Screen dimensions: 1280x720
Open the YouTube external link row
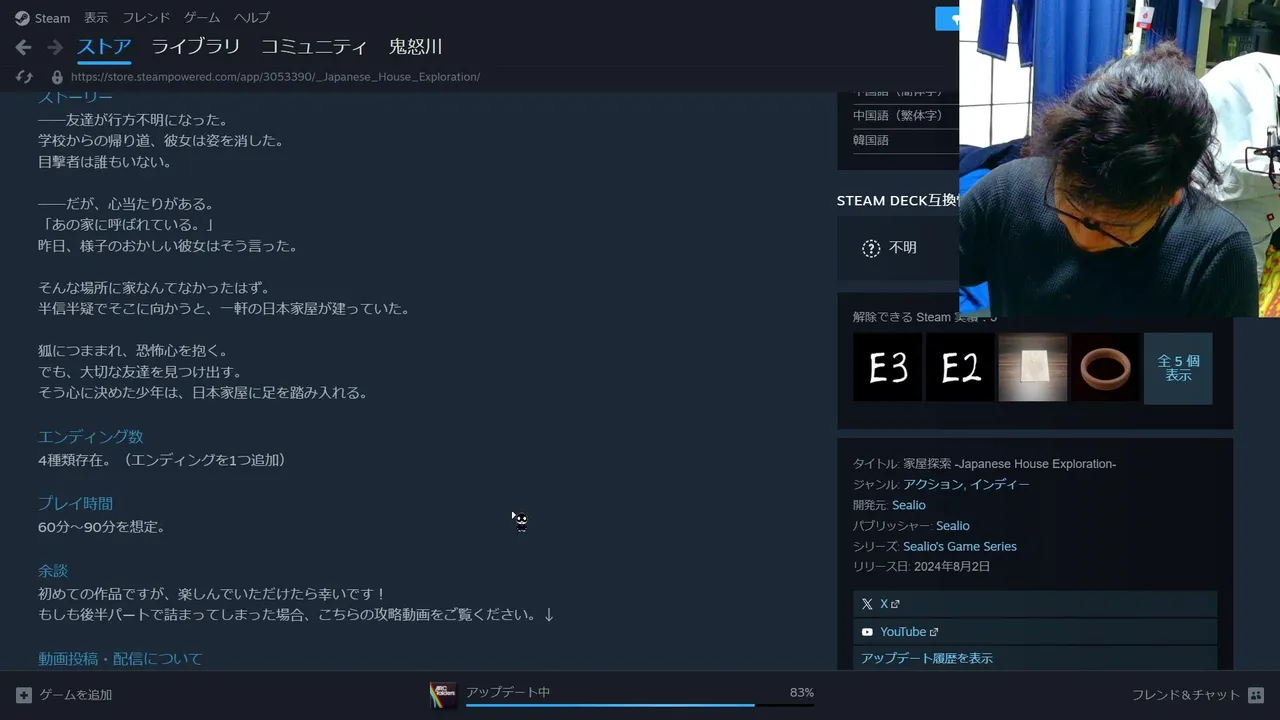1035,632
